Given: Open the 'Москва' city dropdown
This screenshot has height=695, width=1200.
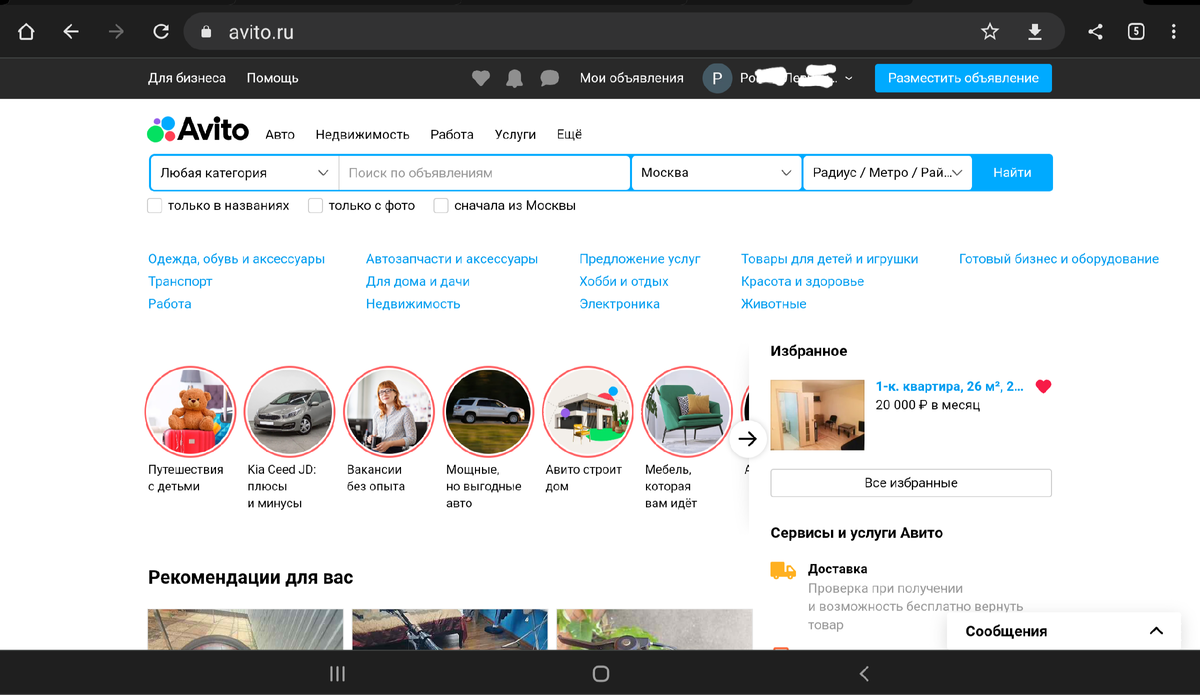Looking at the screenshot, I should tap(716, 172).
